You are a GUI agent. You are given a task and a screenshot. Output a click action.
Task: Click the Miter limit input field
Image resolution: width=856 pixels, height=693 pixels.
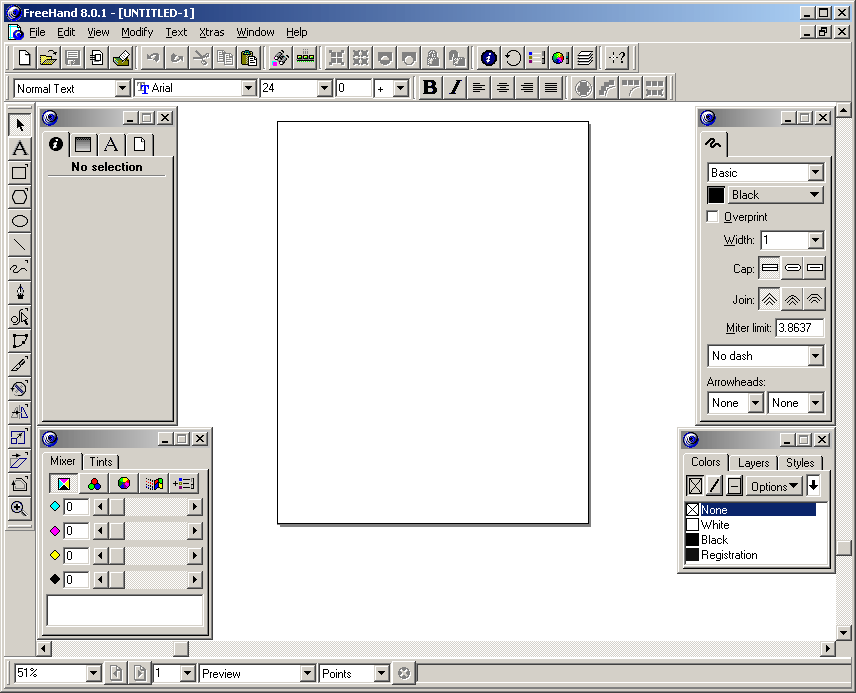(x=799, y=328)
